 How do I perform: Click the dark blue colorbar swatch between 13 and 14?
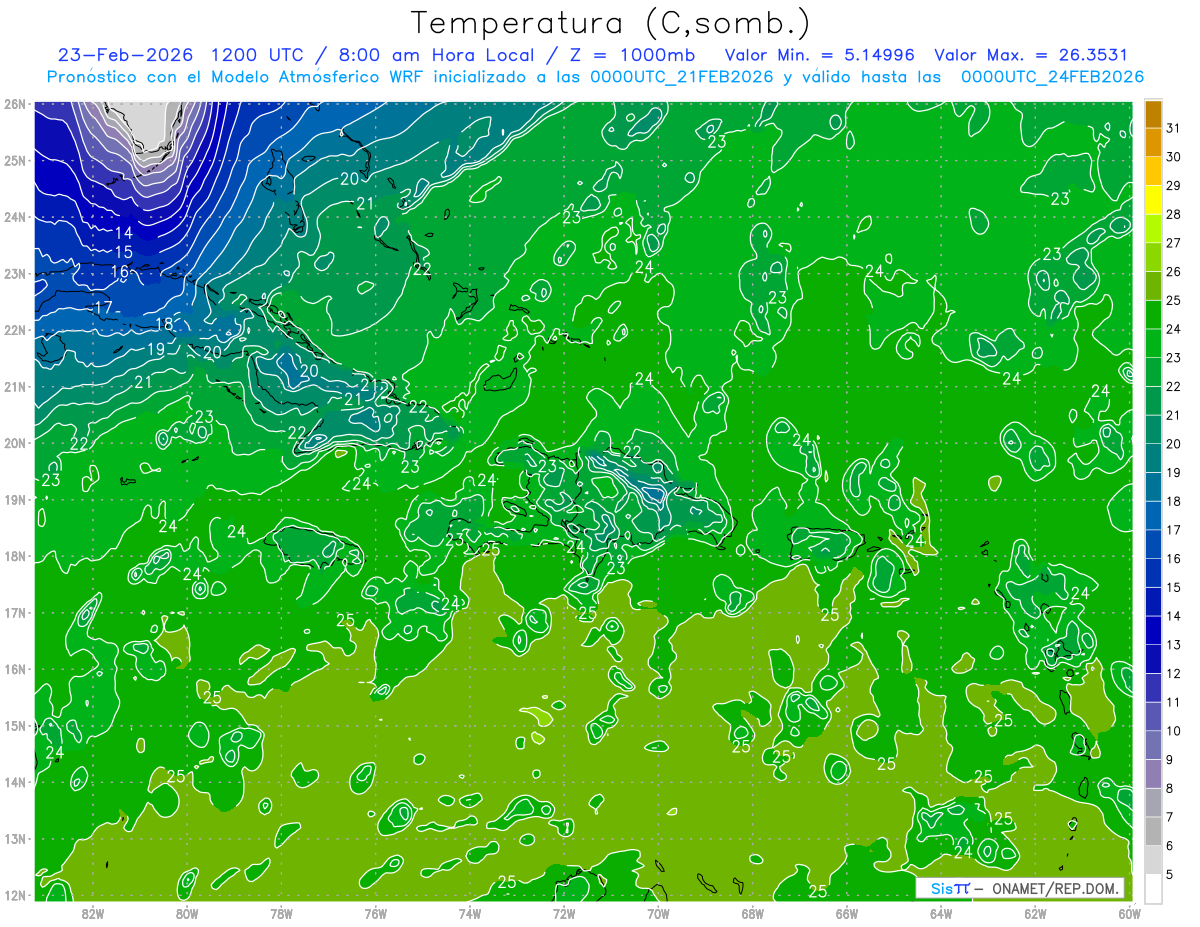coord(1153,630)
